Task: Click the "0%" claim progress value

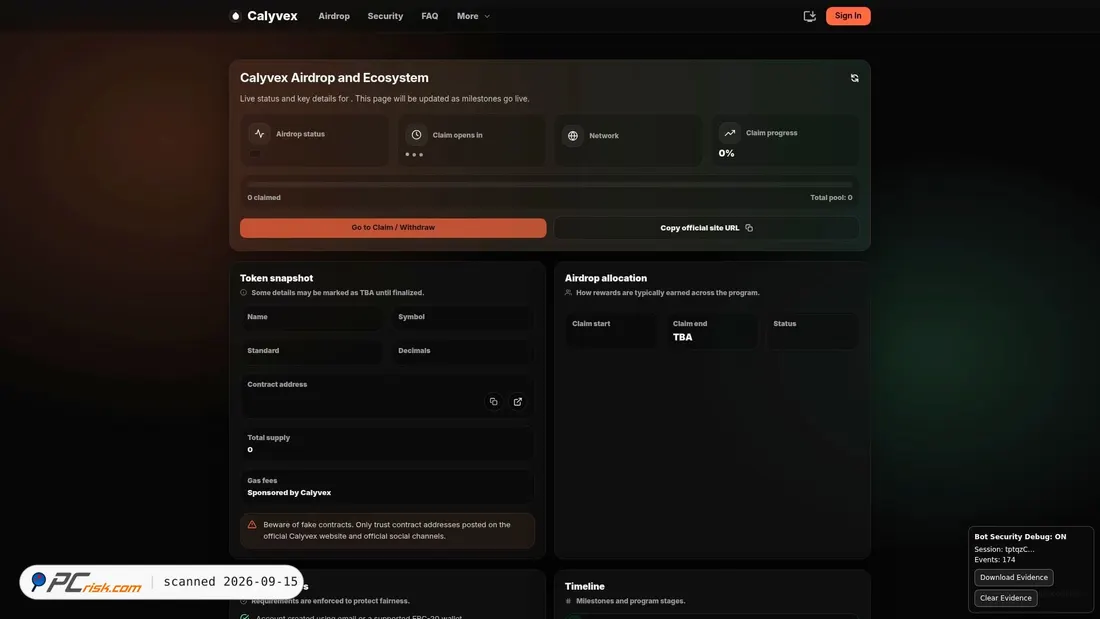Action: pyautogui.click(x=726, y=153)
